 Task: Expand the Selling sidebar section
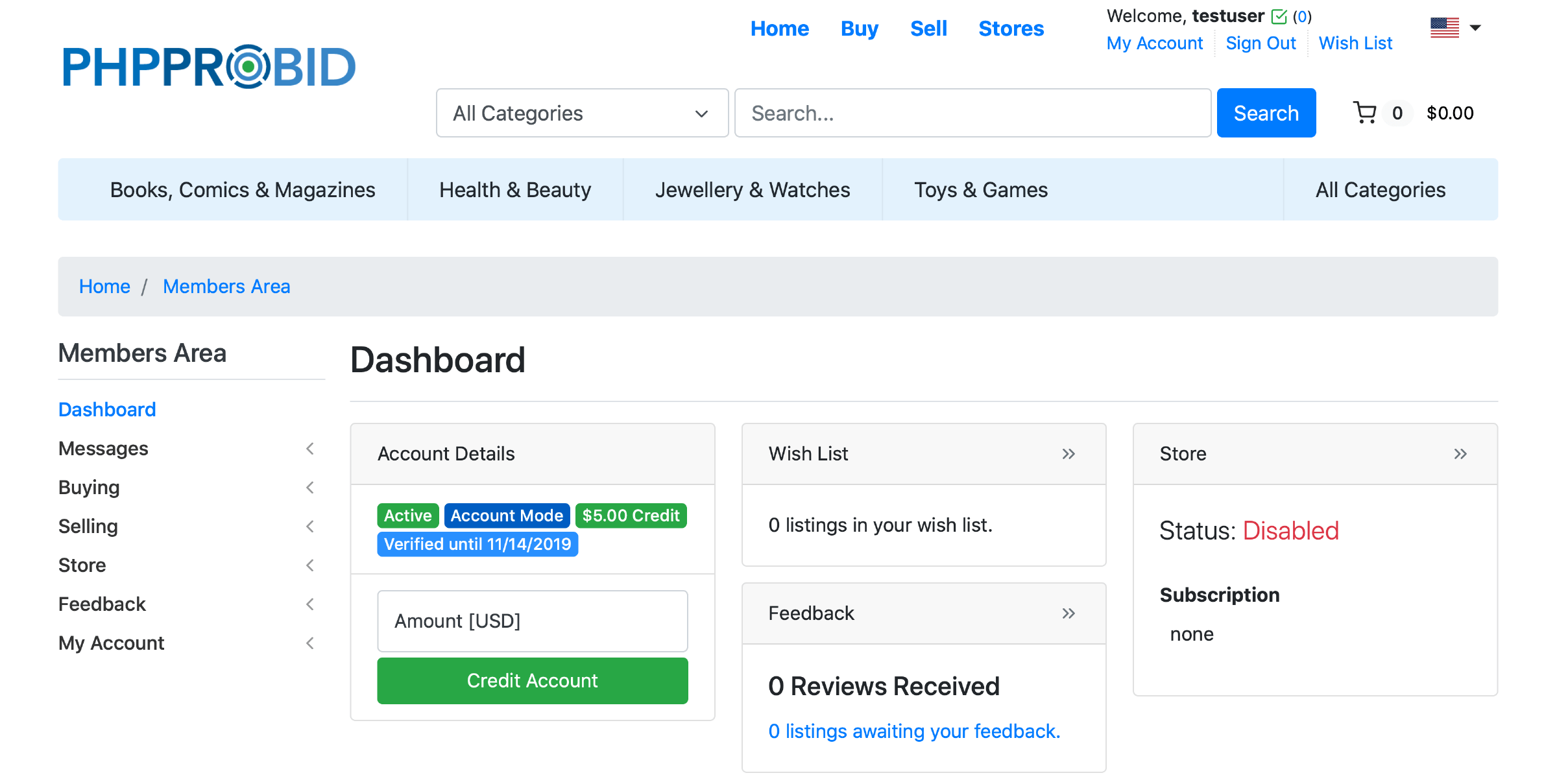coord(310,527)
